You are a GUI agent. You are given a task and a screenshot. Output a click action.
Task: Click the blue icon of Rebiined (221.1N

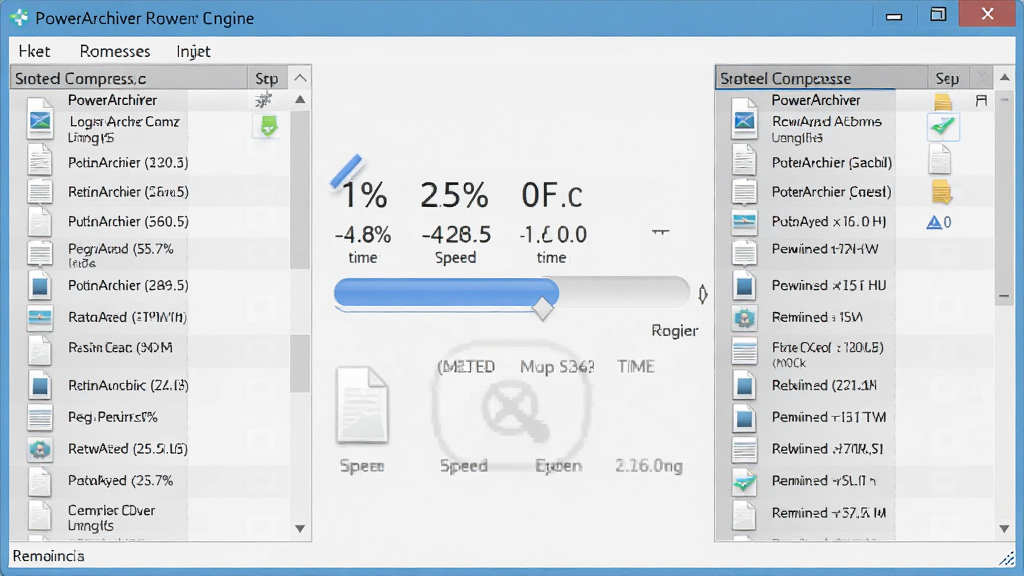coord(744,385)
